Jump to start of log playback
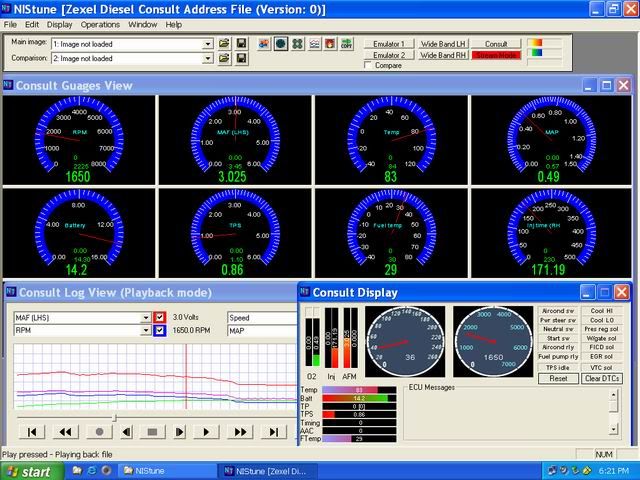 click(x=32, y=431)
